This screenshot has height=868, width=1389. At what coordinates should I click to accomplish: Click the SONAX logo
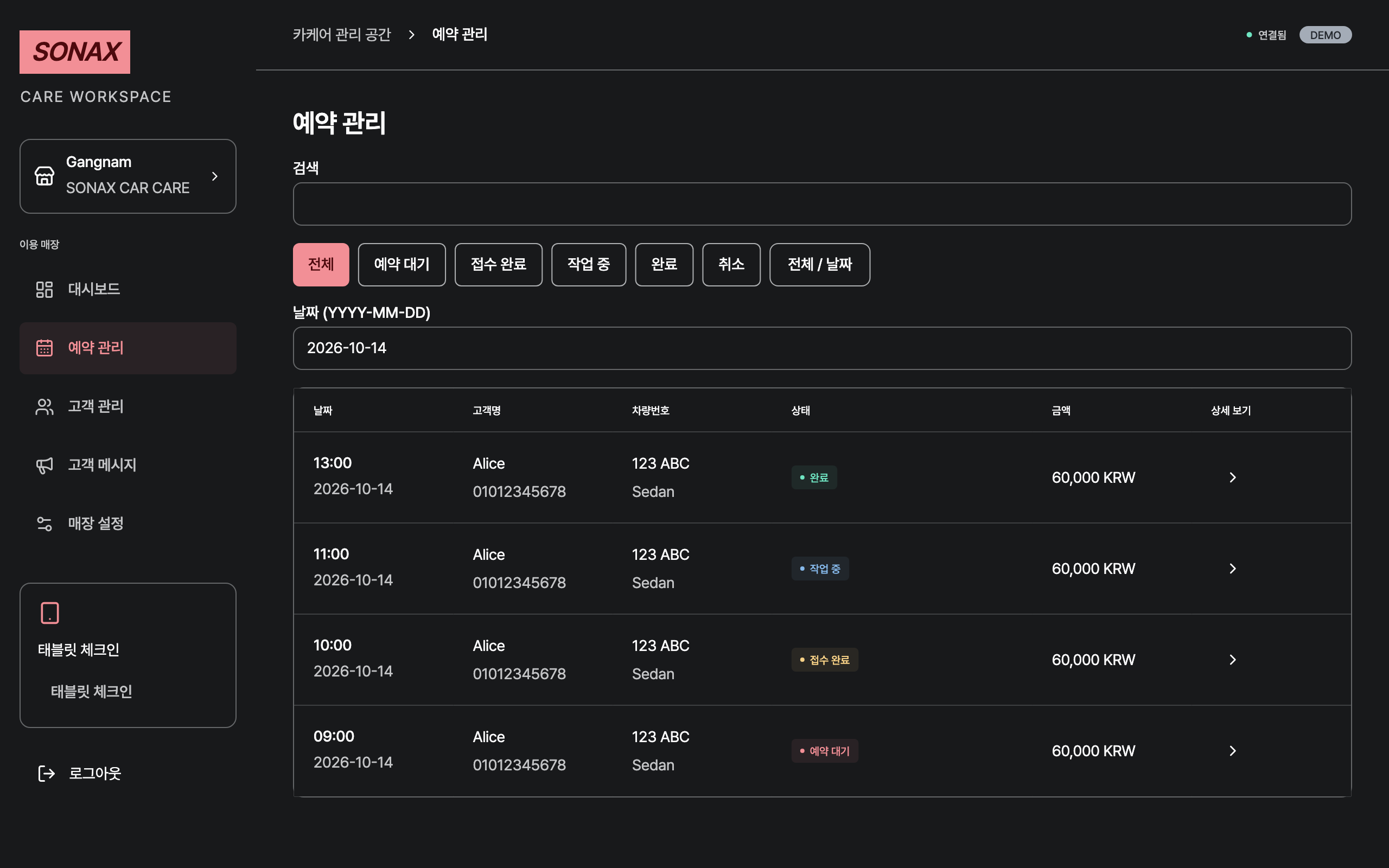pyautogui.click(x=75, y=52)
